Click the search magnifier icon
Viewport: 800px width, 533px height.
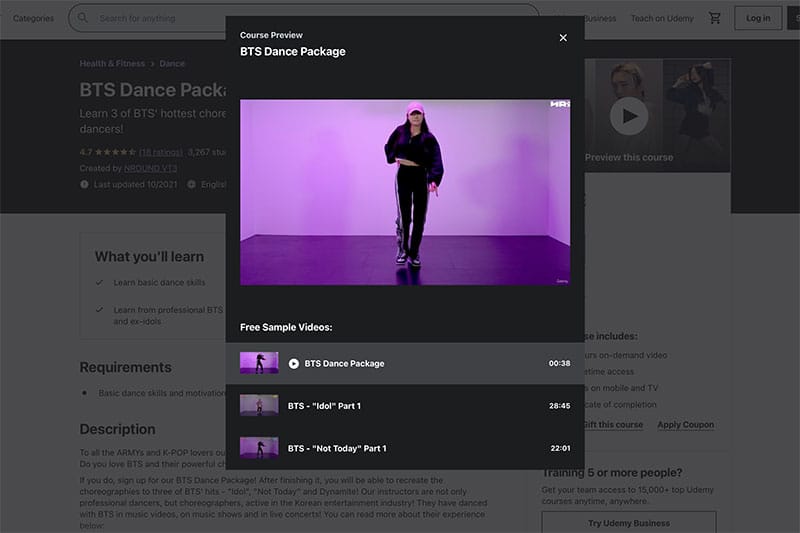click(x=83, y=18)
